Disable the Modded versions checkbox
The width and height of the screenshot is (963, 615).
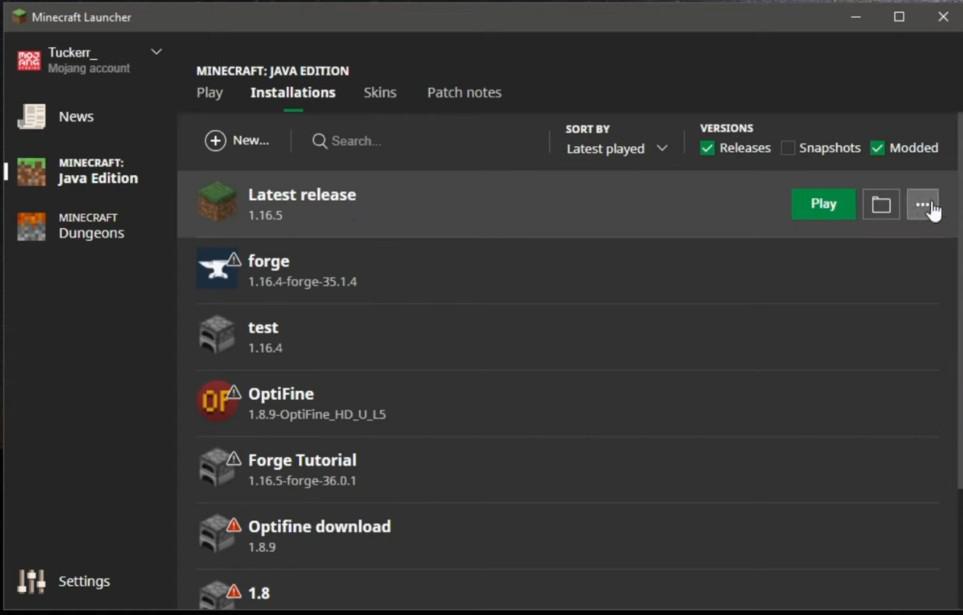(x=878, y=148)
